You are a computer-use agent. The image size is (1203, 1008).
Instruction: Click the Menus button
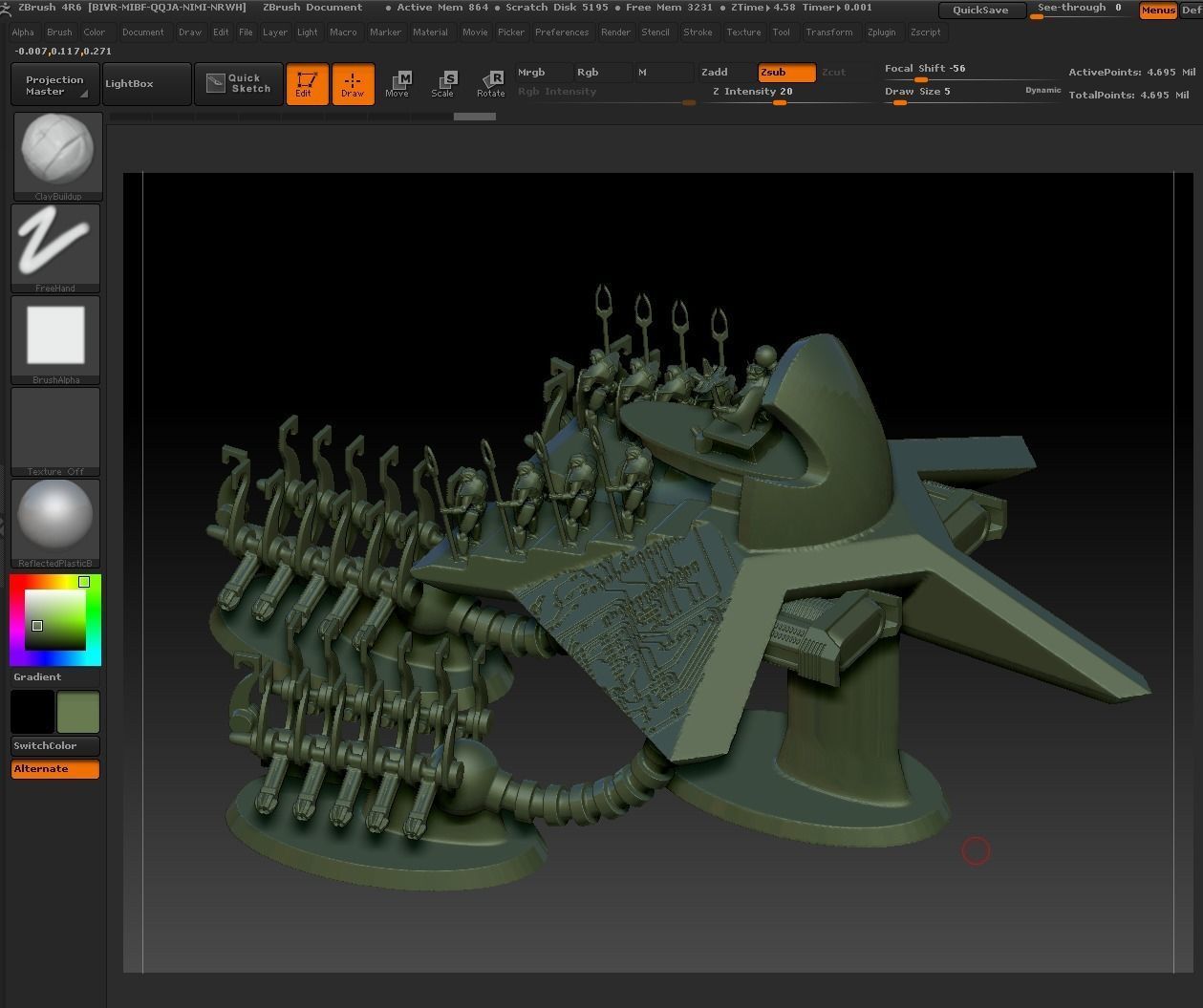point(1158,10)
